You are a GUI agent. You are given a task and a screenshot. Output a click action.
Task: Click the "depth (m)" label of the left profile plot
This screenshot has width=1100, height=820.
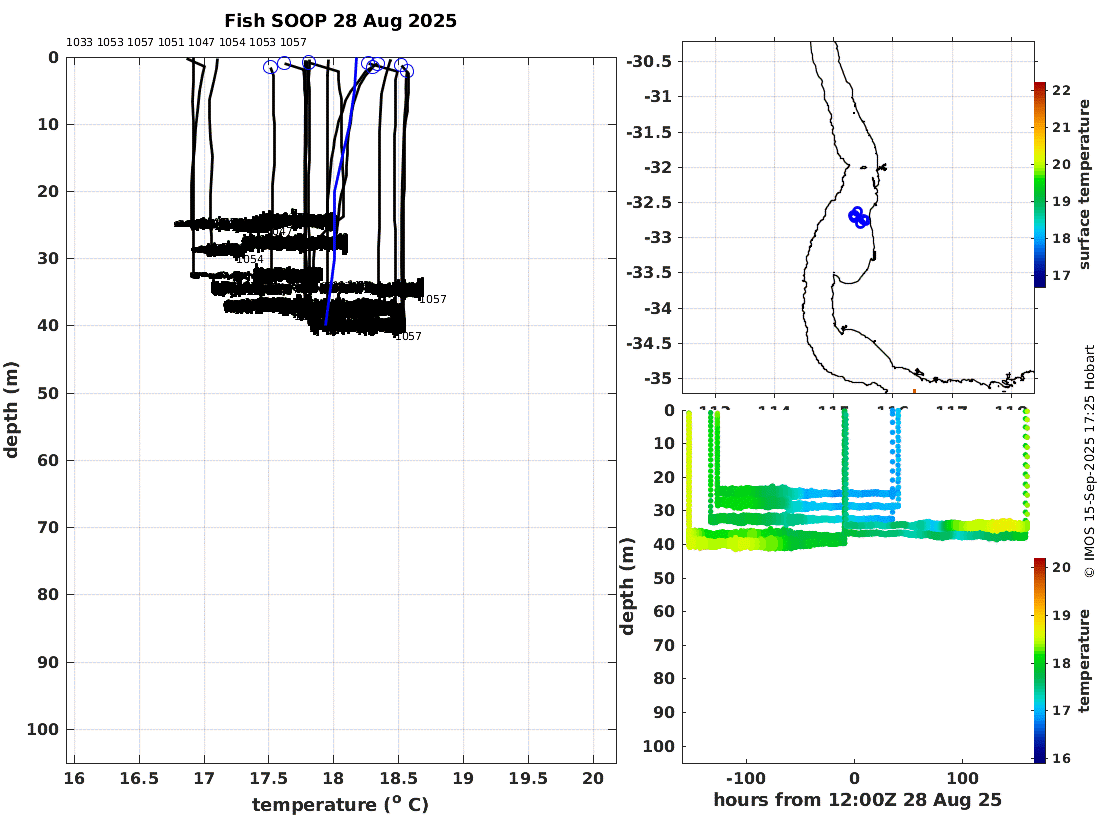click(x=11, y=410)
